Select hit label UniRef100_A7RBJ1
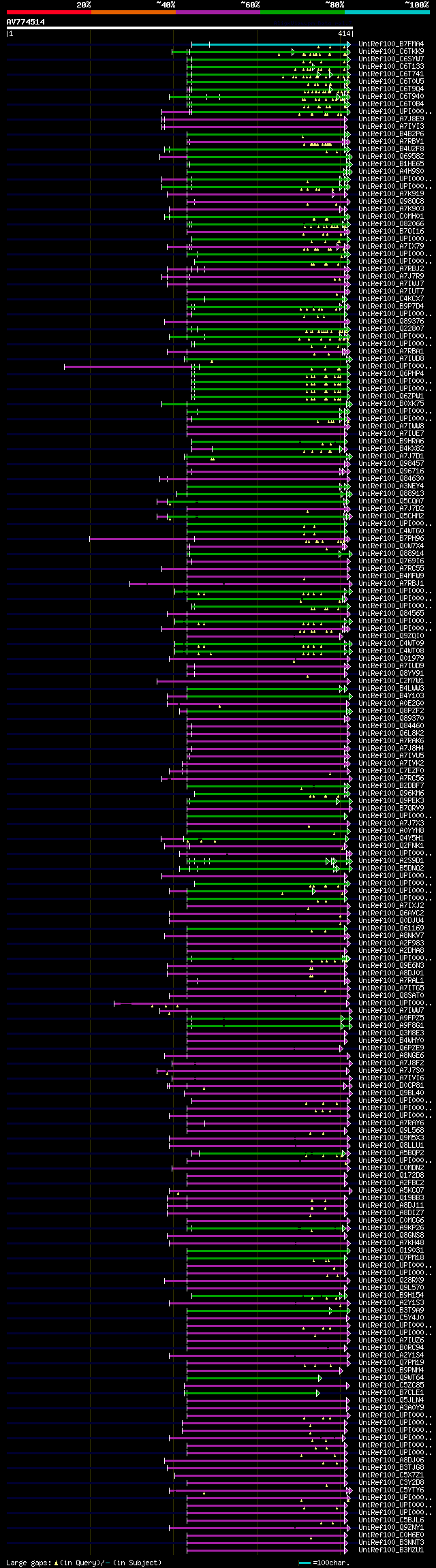Viewport: 436px width, 1568px height. pos(391,584)
